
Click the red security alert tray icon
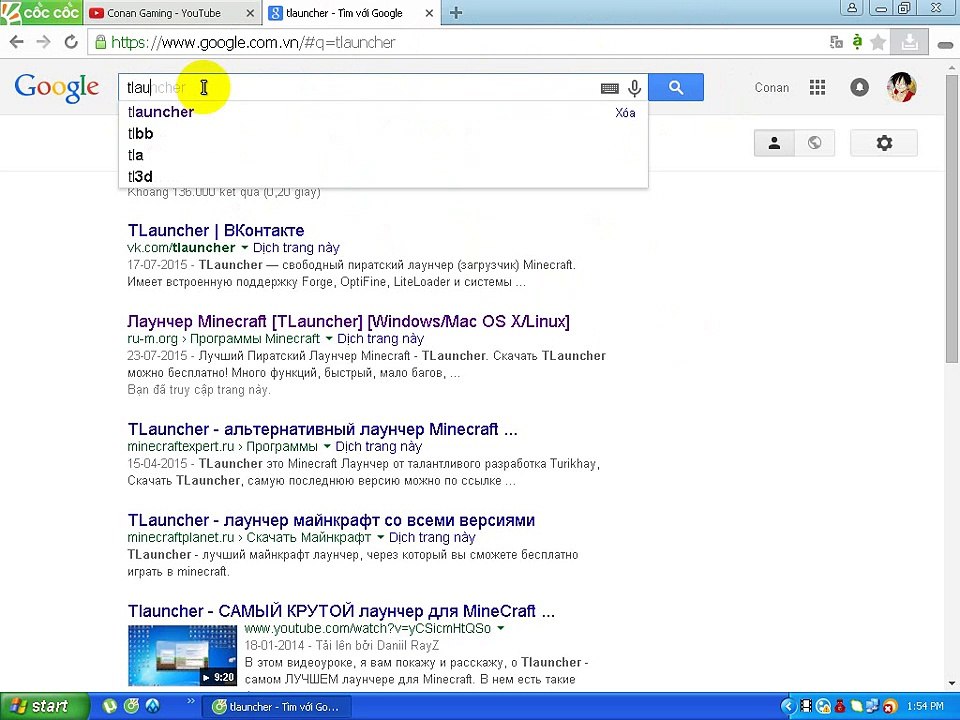pyautogui.click(x=890, y=707)
